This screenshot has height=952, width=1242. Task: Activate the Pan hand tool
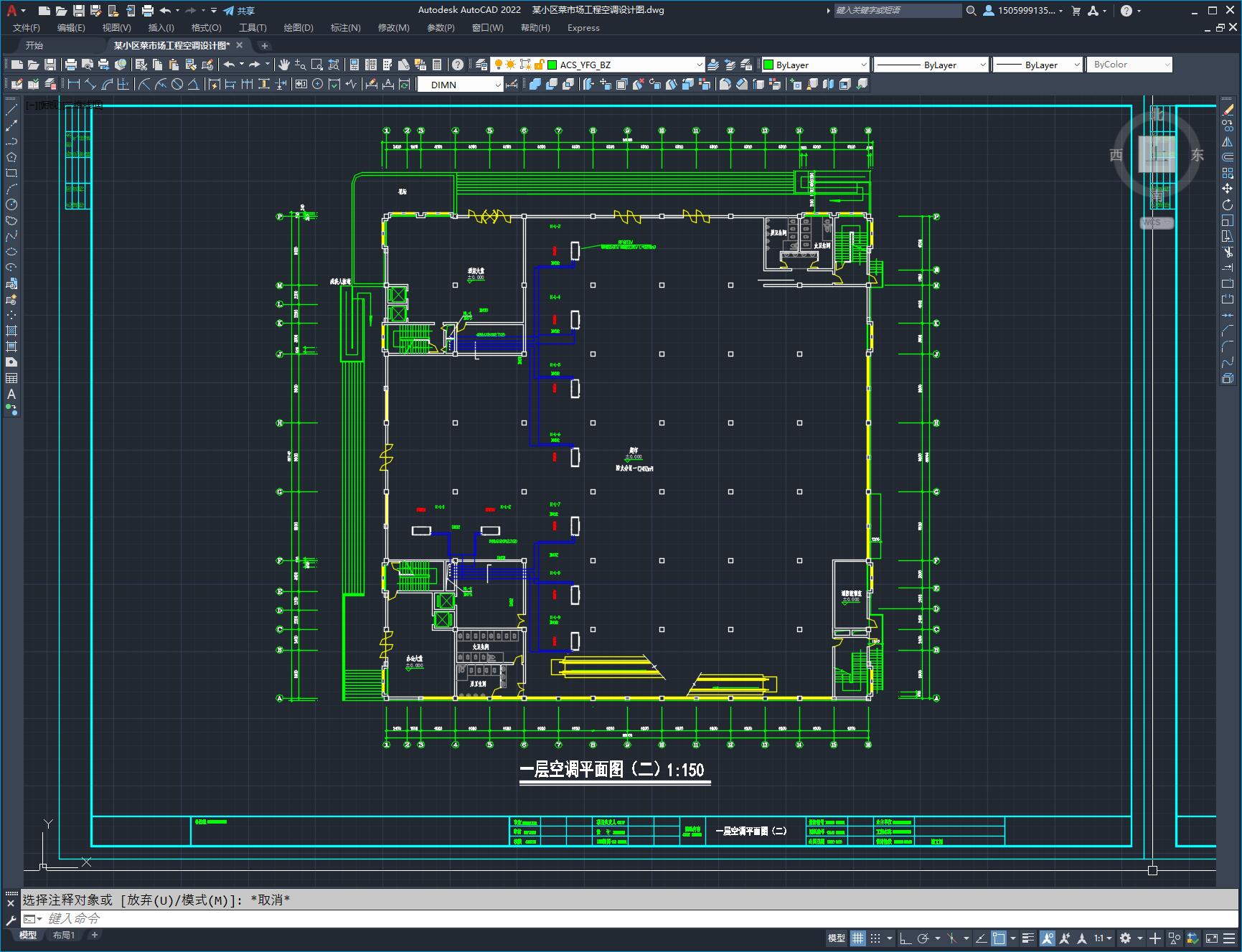[x=284, y=65]
